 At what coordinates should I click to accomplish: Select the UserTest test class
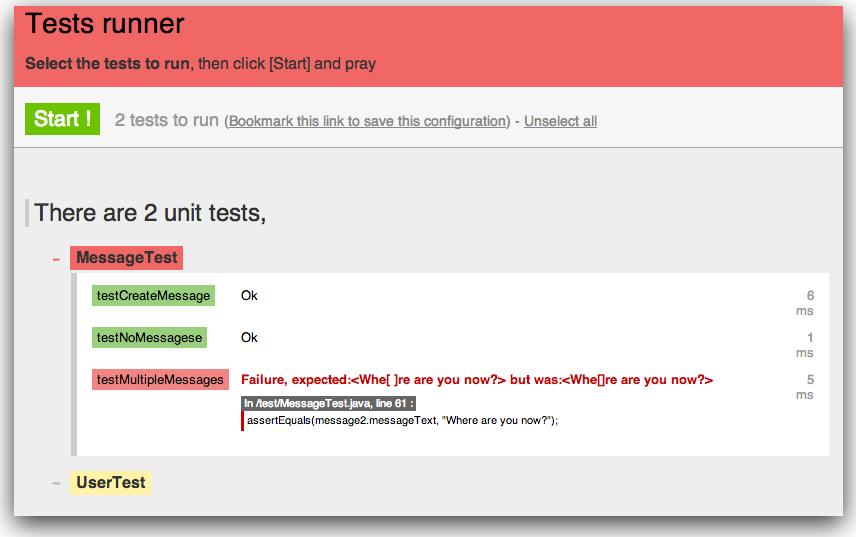click(110, 483)
